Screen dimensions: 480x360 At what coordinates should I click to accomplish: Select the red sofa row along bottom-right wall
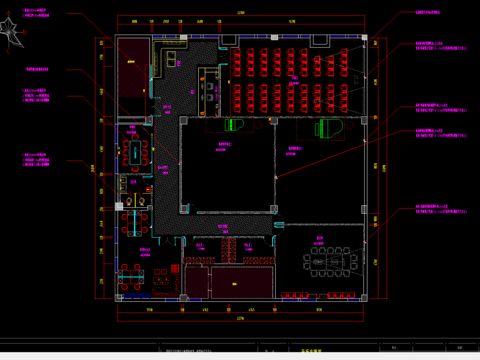point(318,295)
